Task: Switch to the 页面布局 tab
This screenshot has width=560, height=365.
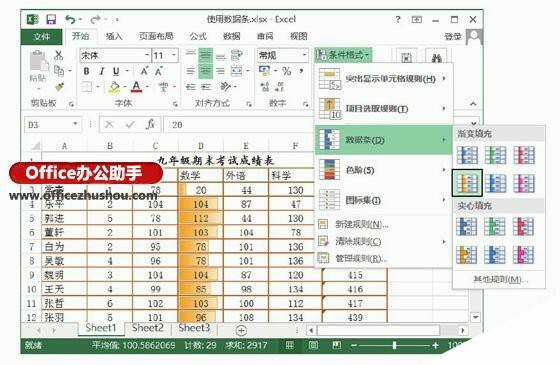Action: click(x=156, y=36)
